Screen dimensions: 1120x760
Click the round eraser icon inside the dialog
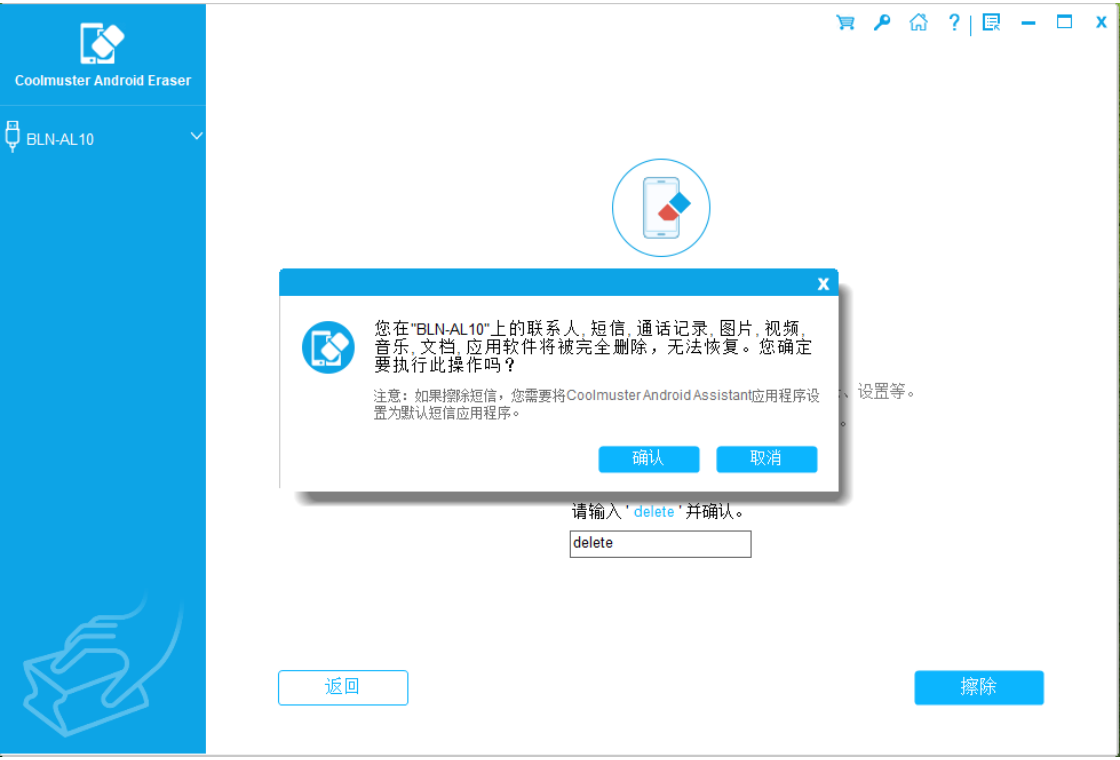point(328,347)
